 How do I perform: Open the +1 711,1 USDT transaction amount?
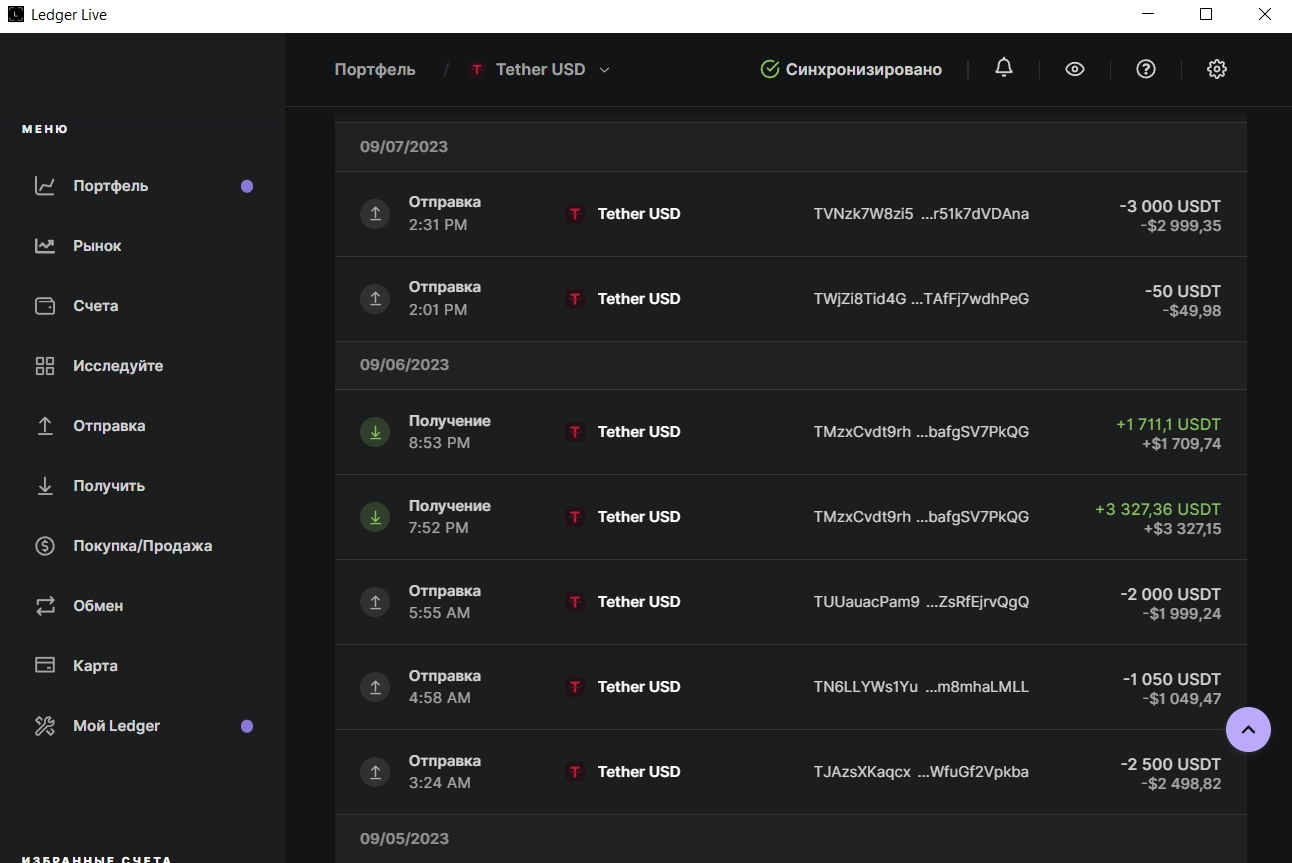(1168, 424)
